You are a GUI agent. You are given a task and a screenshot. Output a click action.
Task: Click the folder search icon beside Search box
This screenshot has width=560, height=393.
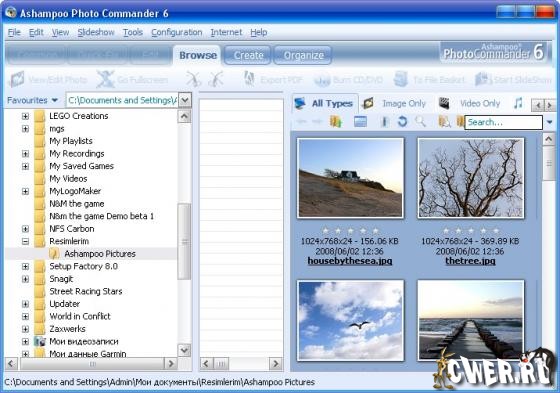[444, 122]
